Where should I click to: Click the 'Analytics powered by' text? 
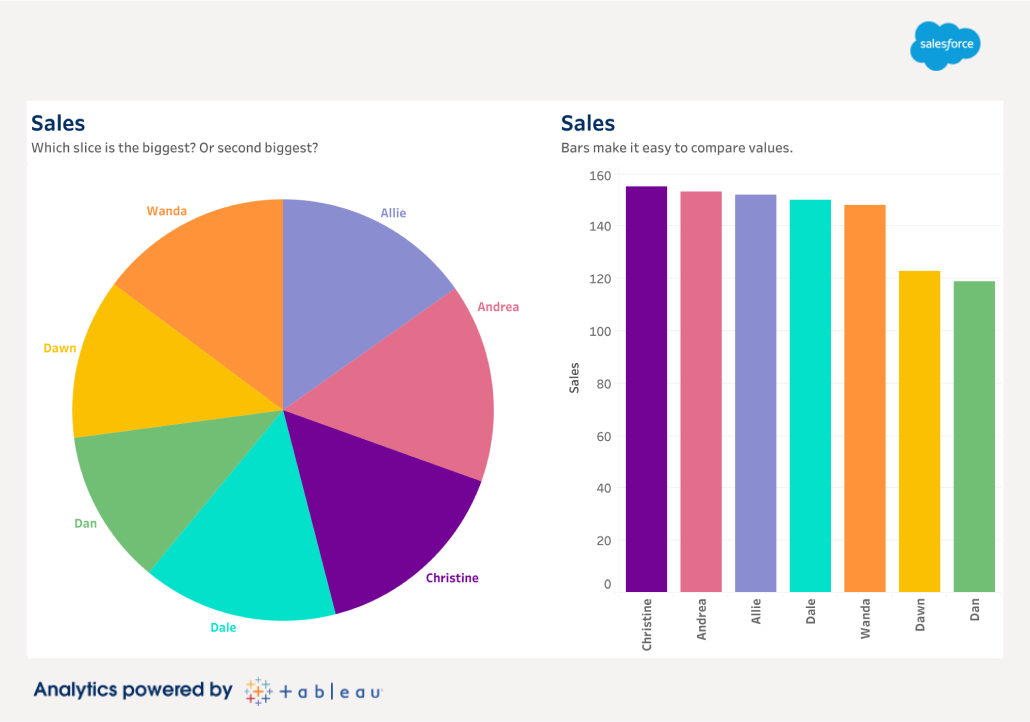tap(133, 690)
